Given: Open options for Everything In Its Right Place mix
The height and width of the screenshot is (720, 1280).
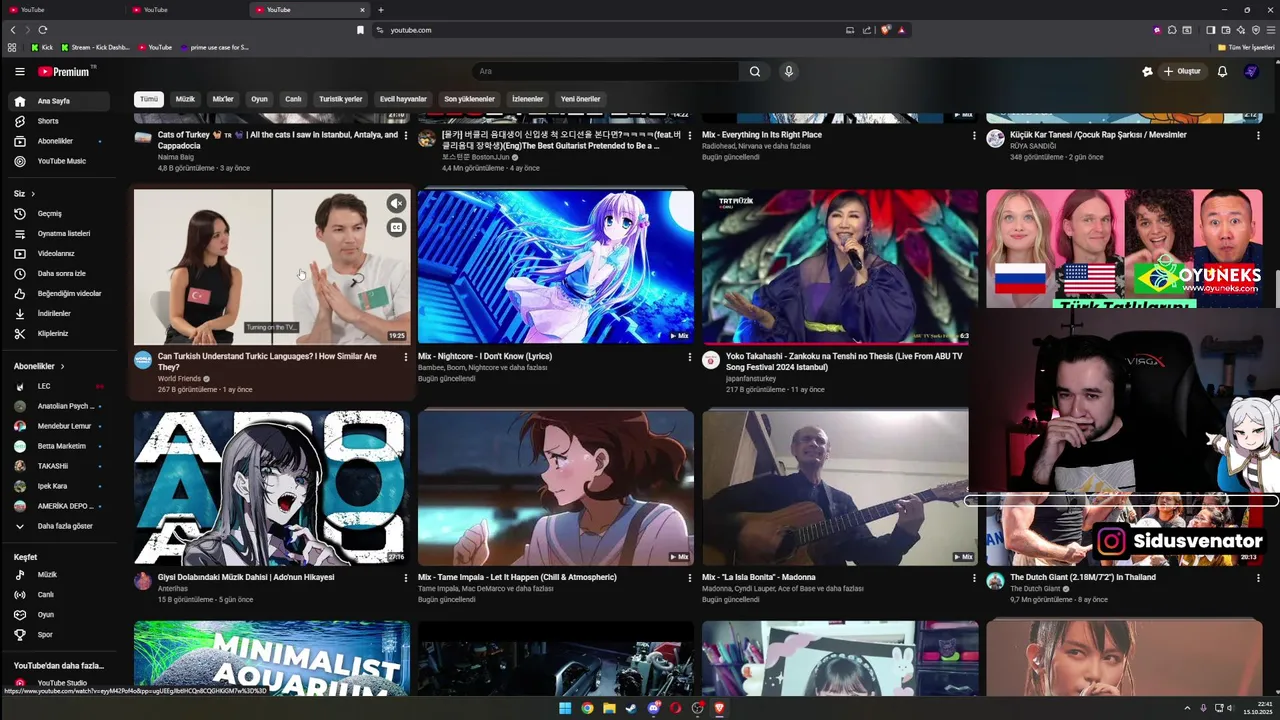Looking at the screenshot, I should (973, 135).
